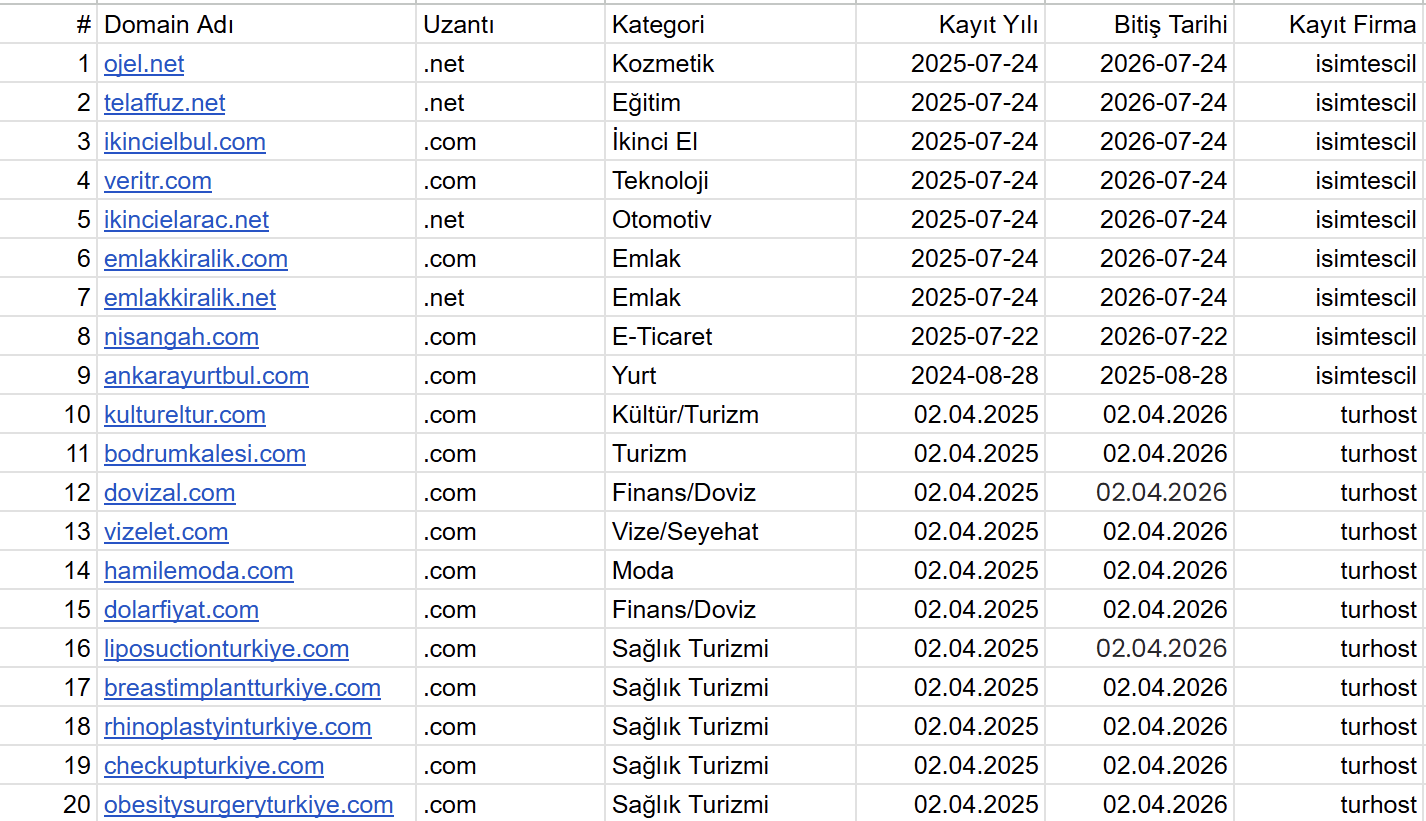Viewport: 1426px width, 821px height.
Task: Open the telaffuz.net domain link
Action: point(165,103)
